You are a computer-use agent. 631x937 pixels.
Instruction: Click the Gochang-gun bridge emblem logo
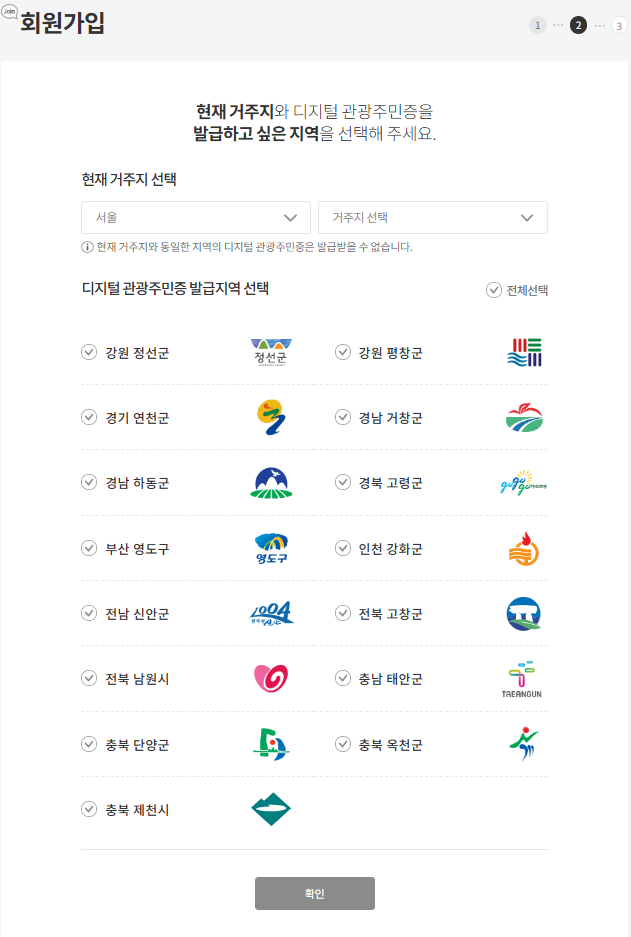(525, 613)
